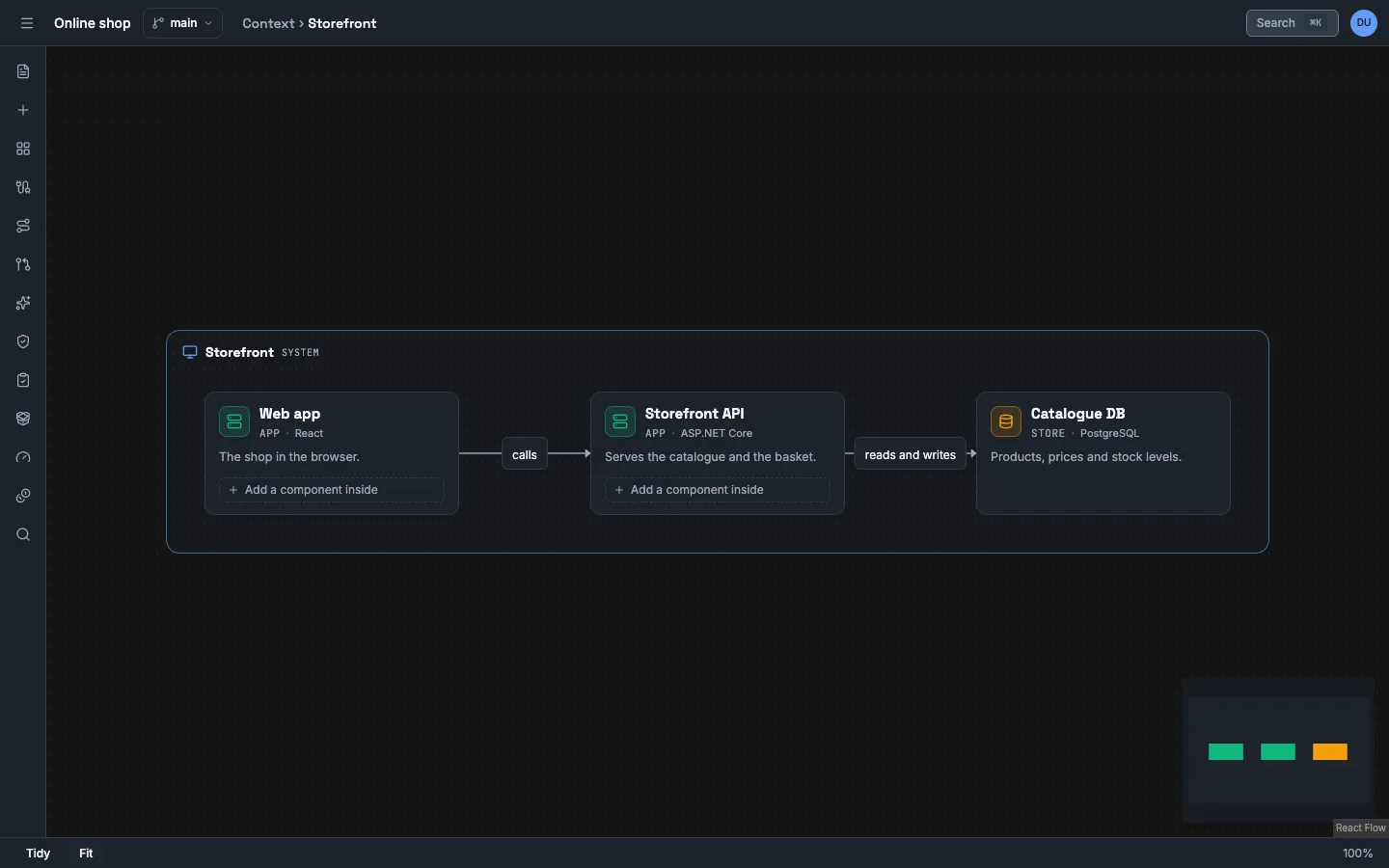This screenshot has height=868, width=1389.
Task: Open the boxes package icon in sidebar
Action: (x=23, y=419)
